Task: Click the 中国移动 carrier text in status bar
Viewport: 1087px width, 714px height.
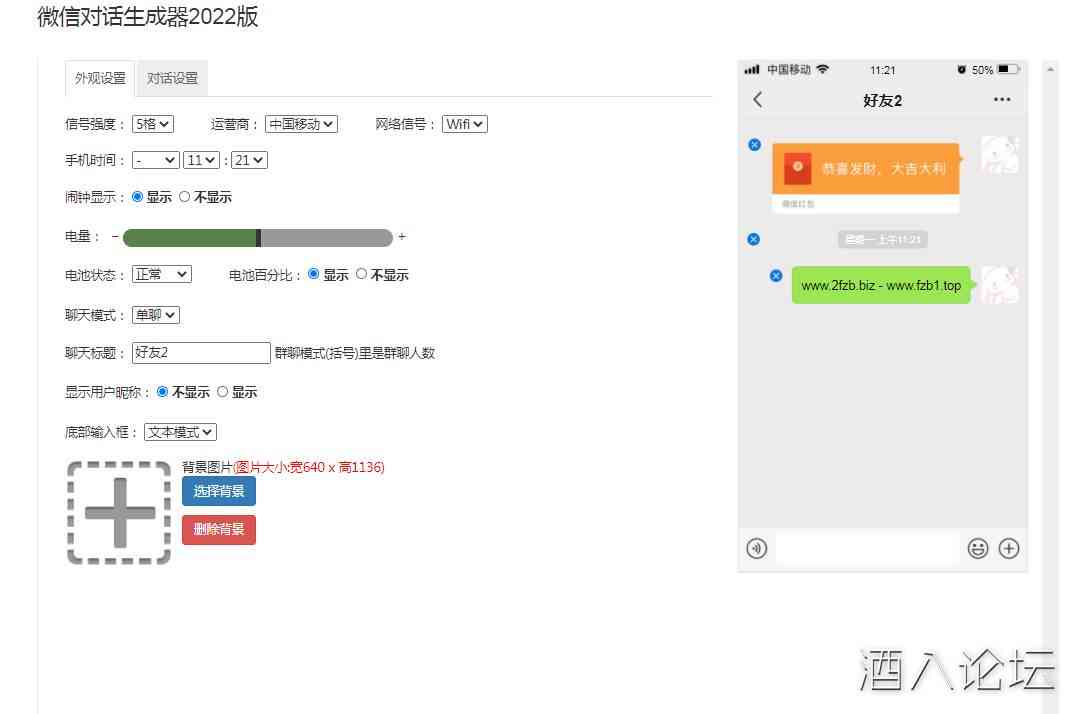Action: point(789,69)
